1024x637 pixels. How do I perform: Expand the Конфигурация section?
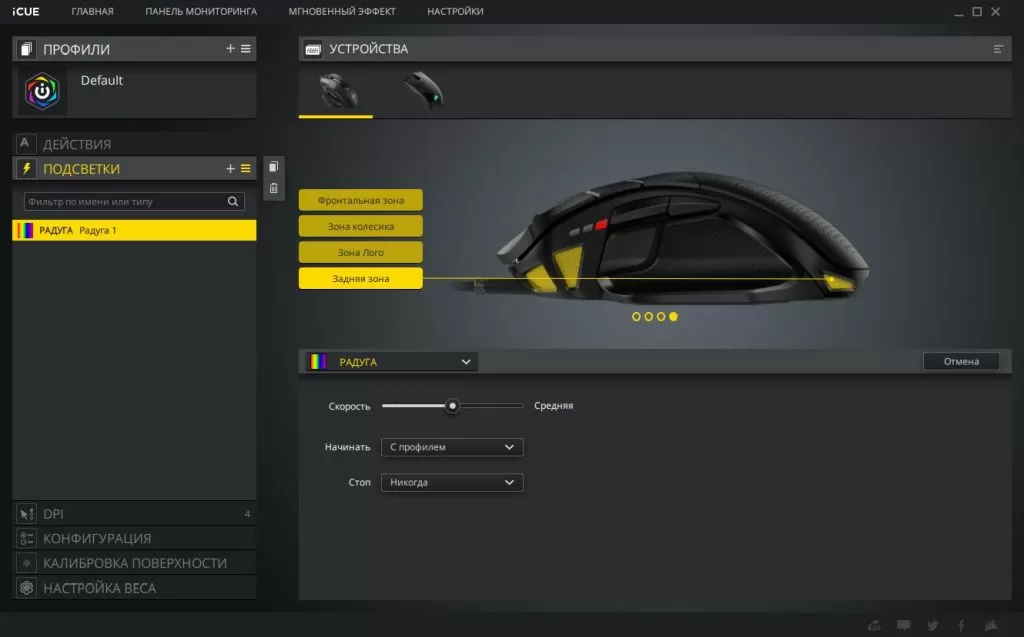(134, 538)
